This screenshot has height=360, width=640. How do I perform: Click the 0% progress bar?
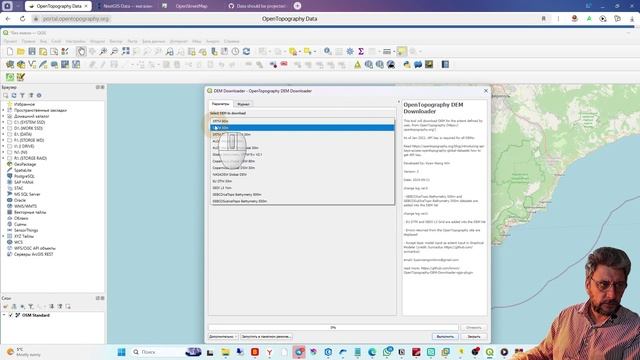pos(333,327)
